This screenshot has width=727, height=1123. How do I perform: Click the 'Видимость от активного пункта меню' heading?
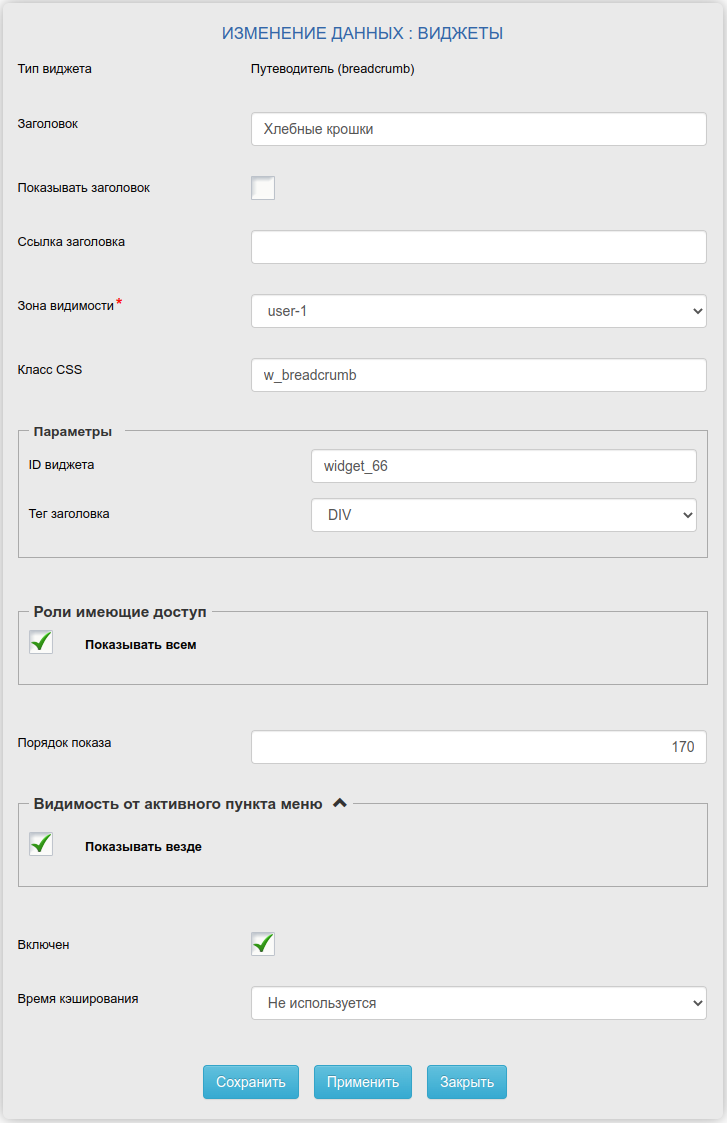coord(178,804)
